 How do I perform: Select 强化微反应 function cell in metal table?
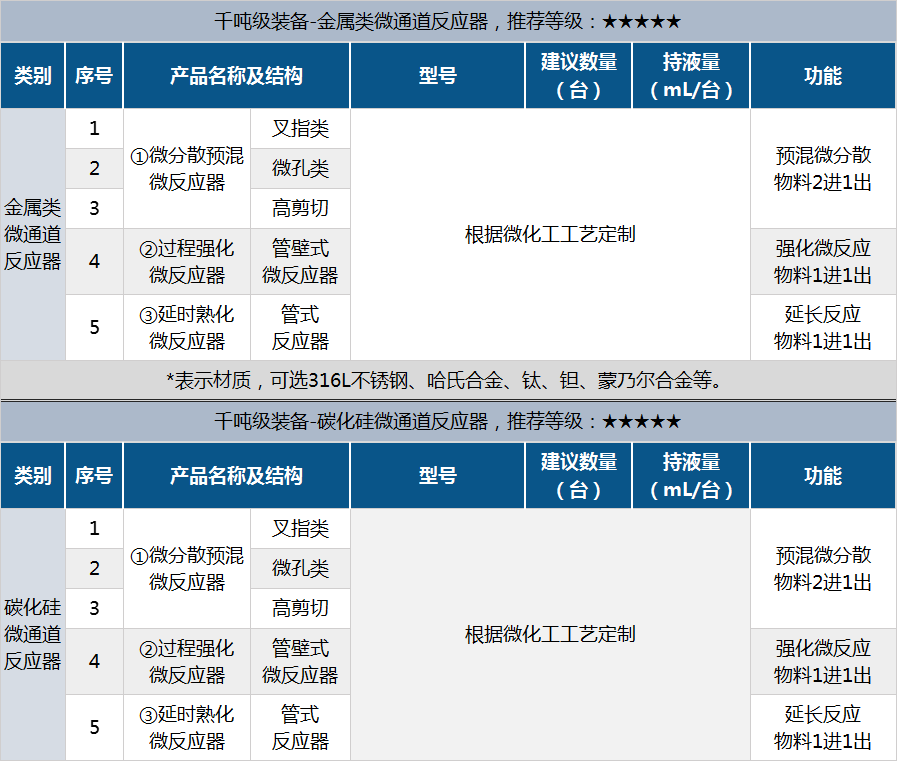(823, 261)
